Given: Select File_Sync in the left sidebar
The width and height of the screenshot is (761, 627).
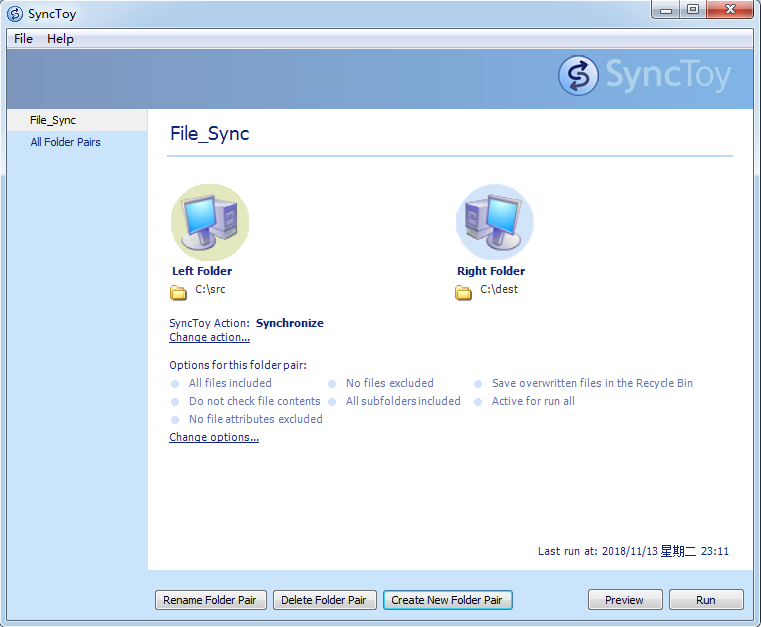Looking at the screenshot, I should (x=77, y=120).
